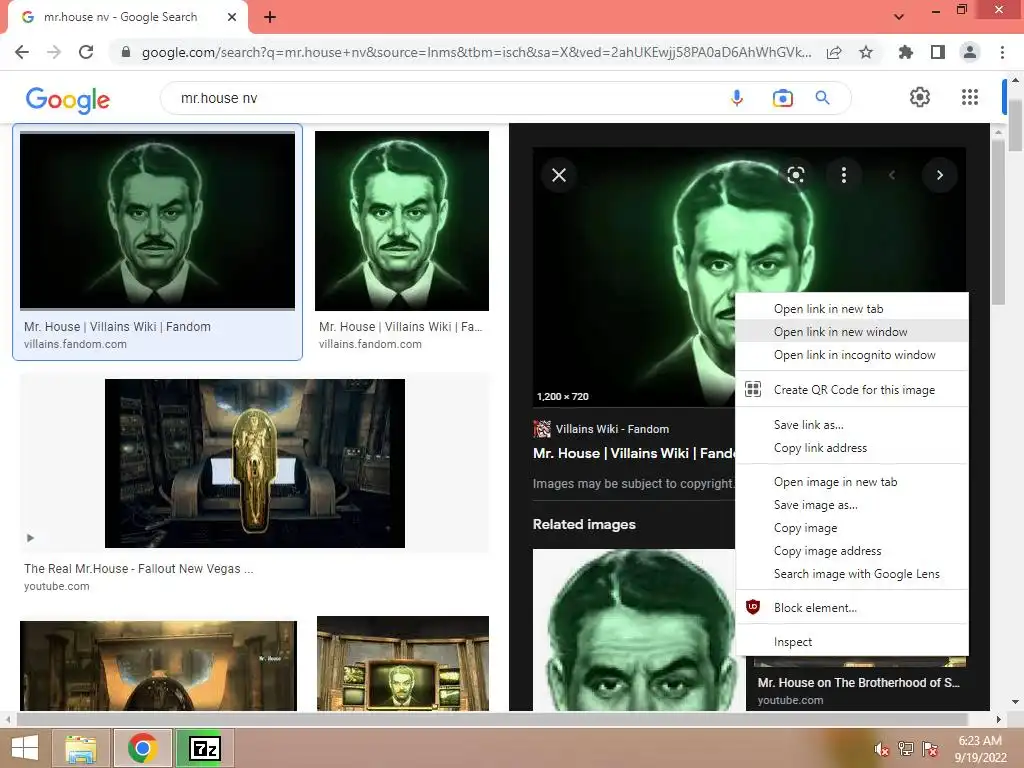The image size is (1024, 768).
Task: Click villains.fandom.com under first result
Action: 75,344
